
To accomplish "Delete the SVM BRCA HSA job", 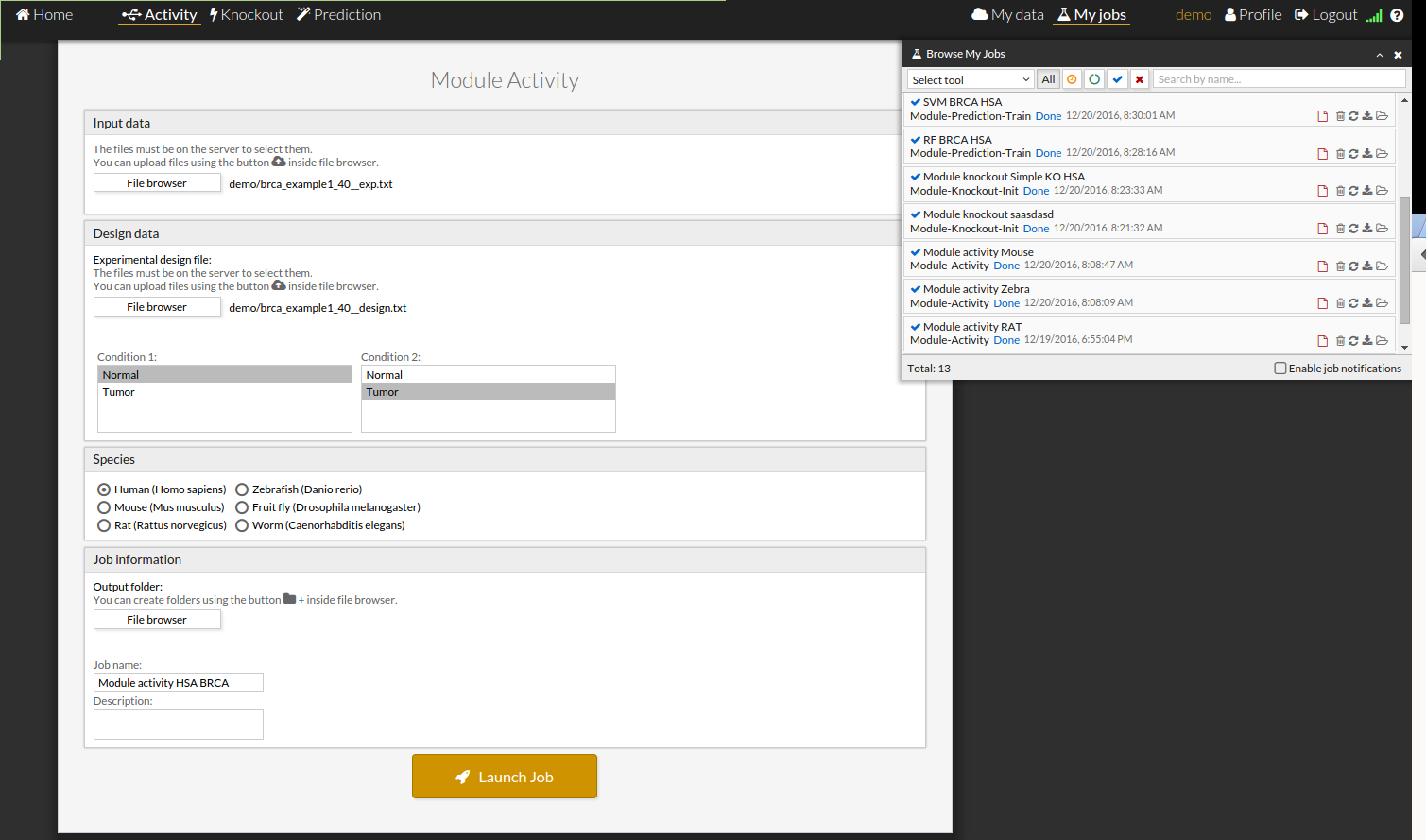I will pos(1339,116).
